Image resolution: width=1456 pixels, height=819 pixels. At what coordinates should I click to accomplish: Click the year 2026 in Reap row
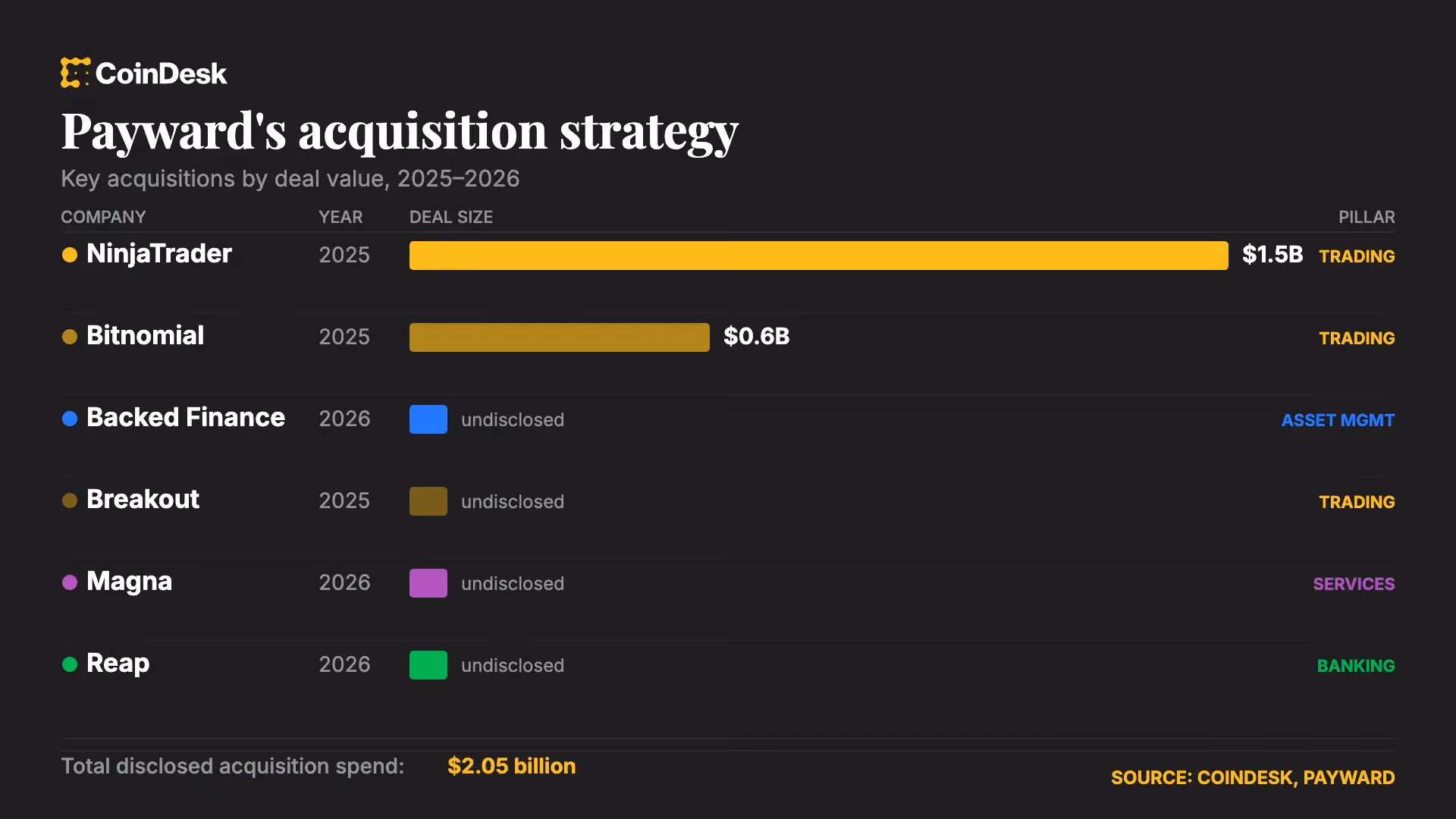point(344,664)
